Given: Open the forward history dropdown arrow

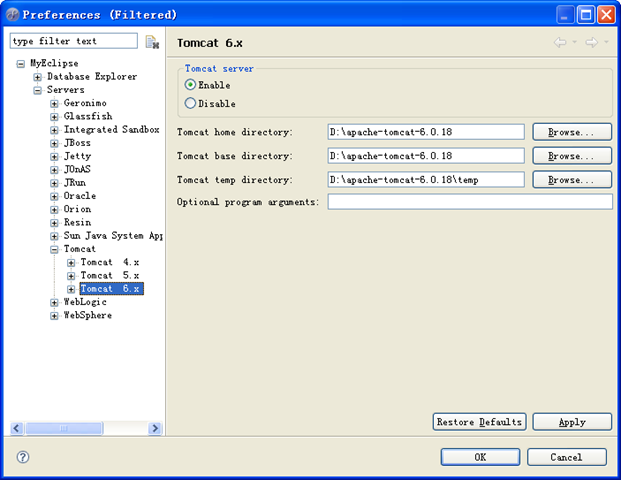Looking at the screenshot, I should pos(606,42).
